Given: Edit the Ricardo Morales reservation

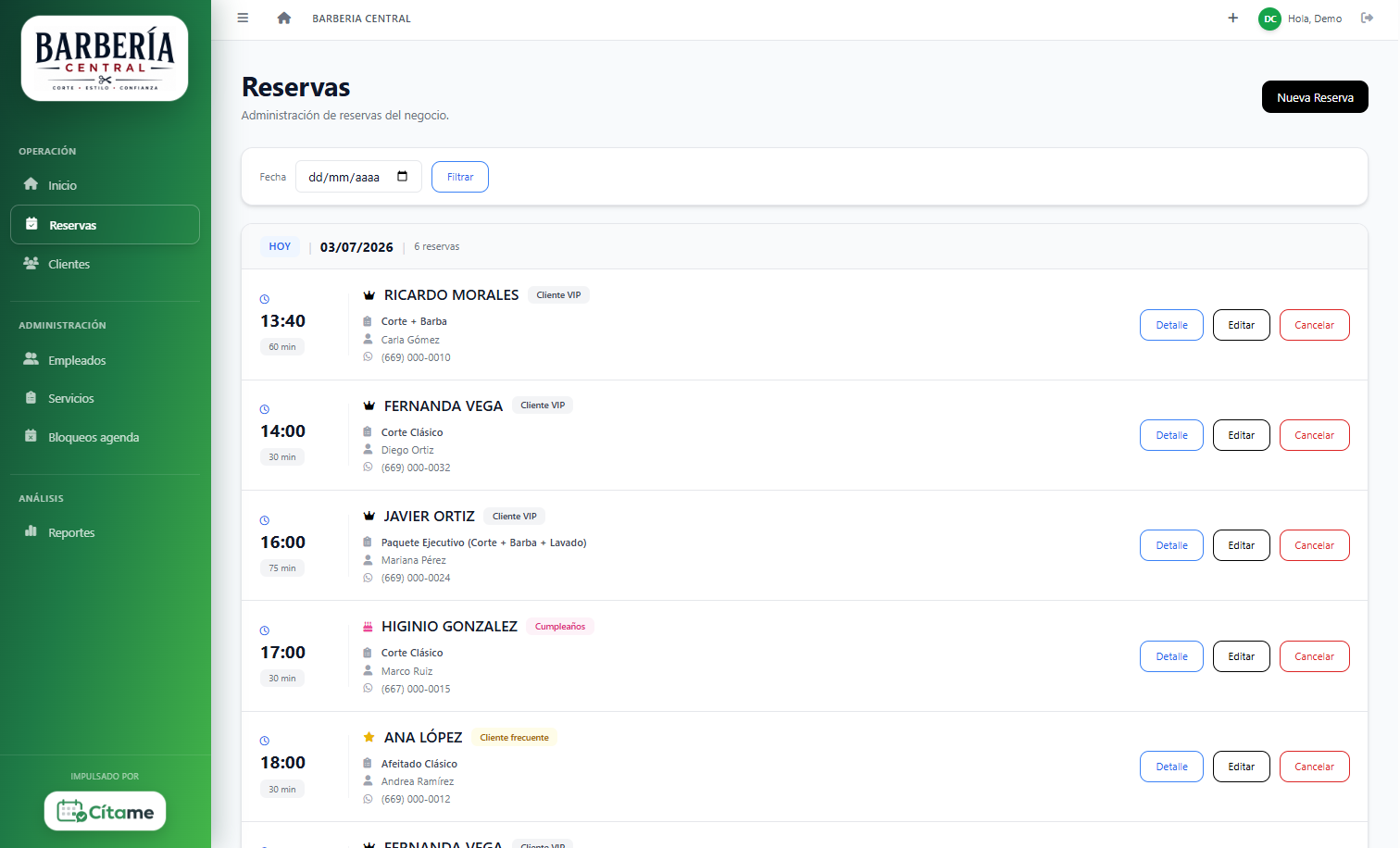Looking at the screenshot, I should click(1241, 325).
